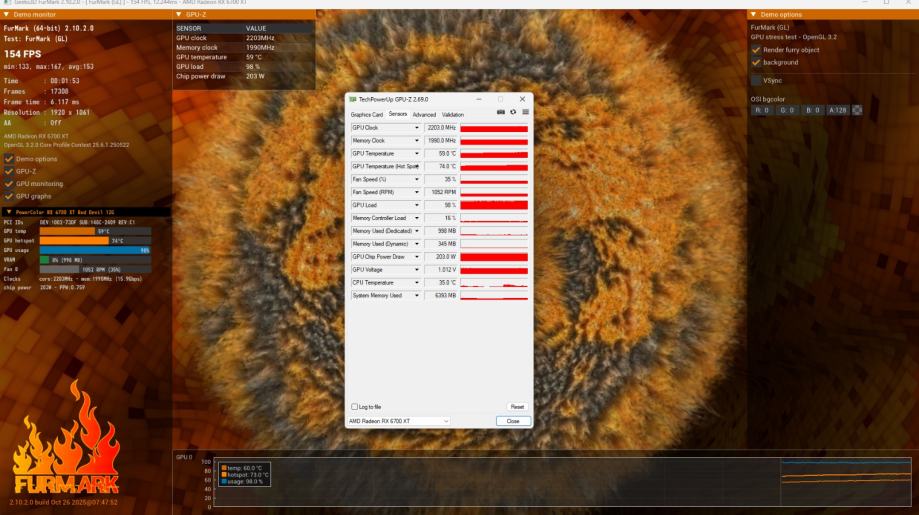The height and width of the screenshot is (515, 919).
Task: Click the GPU hotspot temperature bar
Action: coord(95,241)
